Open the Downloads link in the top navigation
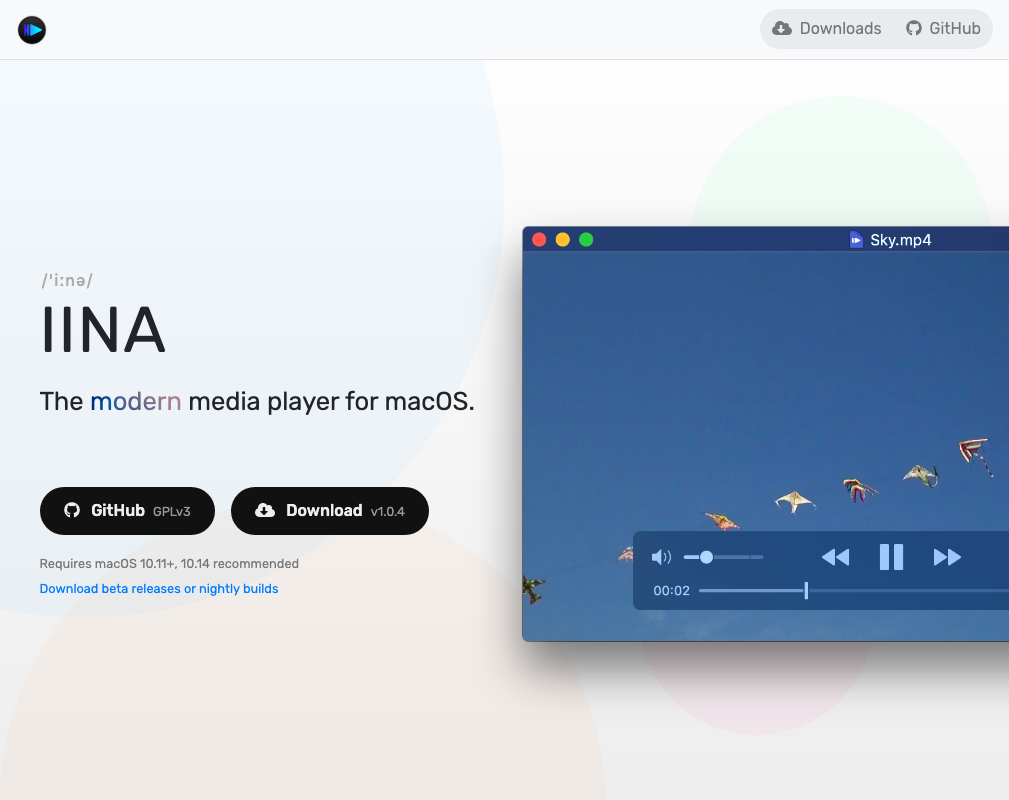The image size is (1009, 800). pos(827,28)
